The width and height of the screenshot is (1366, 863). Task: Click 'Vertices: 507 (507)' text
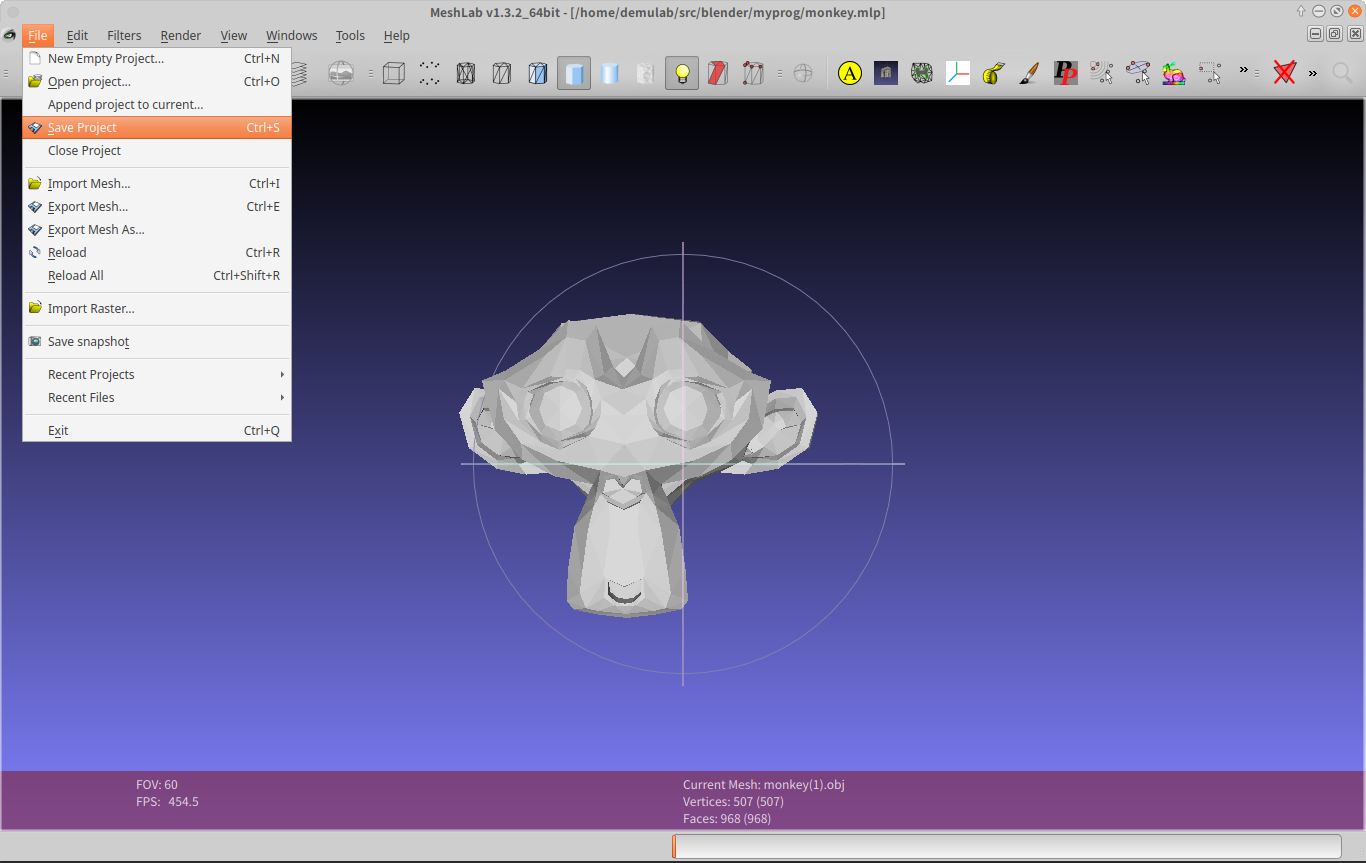[x=733, y=802]
